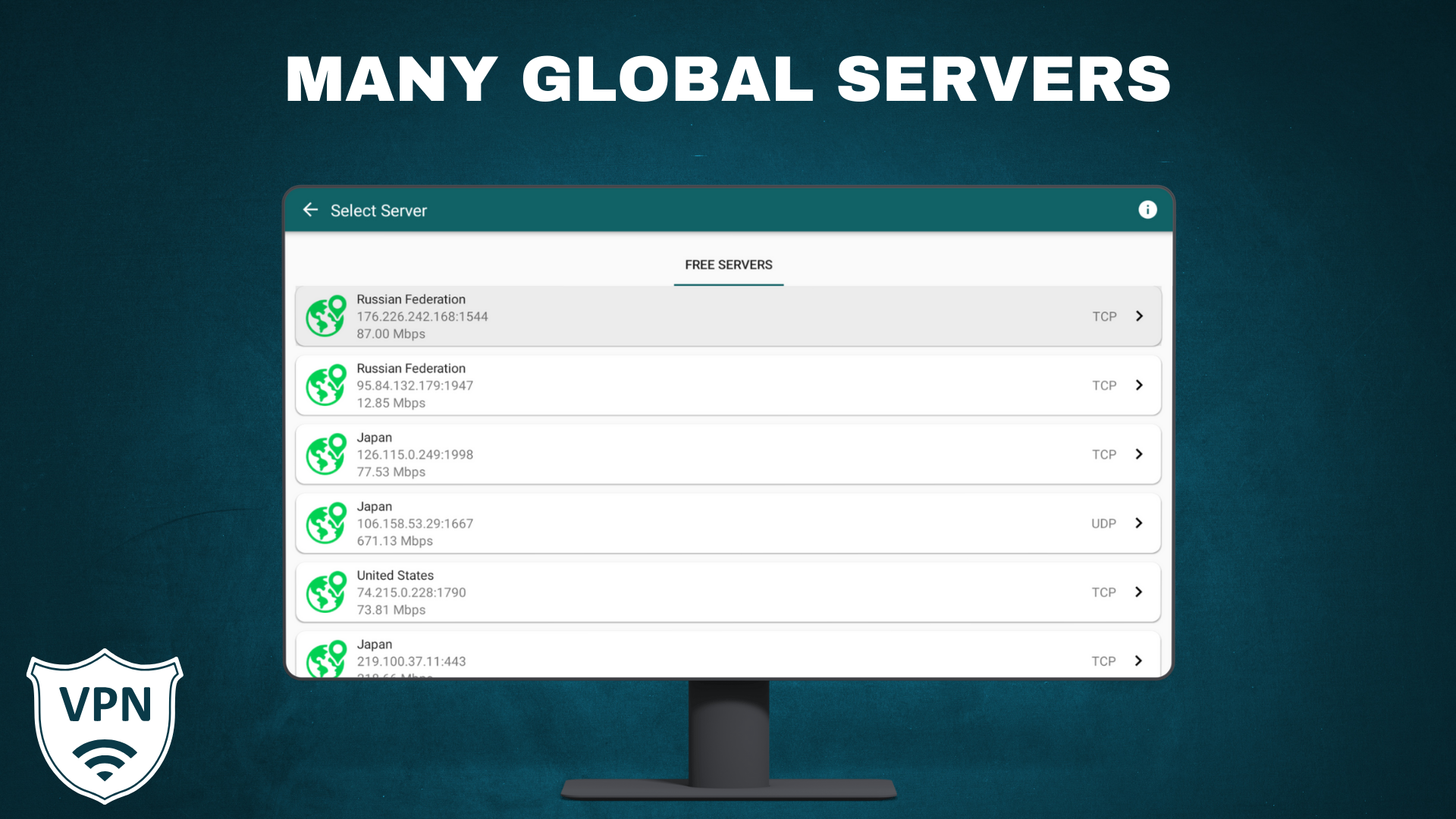Click the UDP protocol label
This screenshot has width=1456, height=819.
[1103, 523]
